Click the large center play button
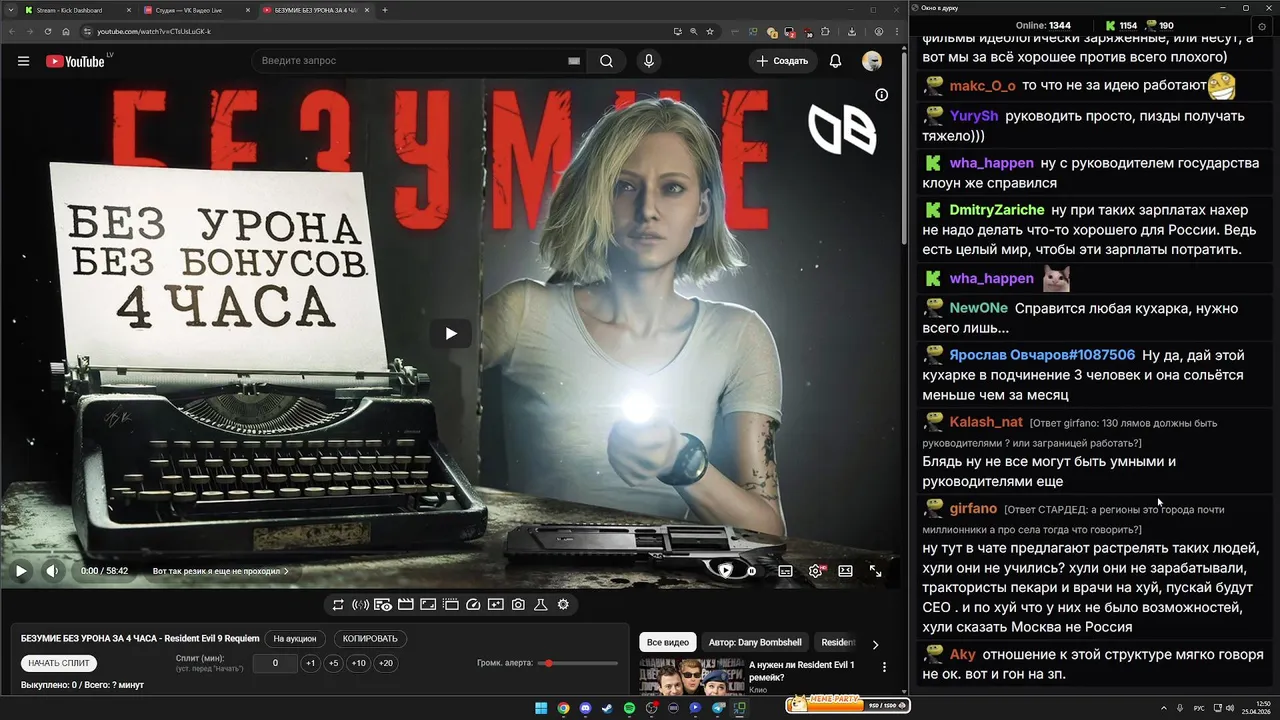 pyautogui.click(x=451, y=334)
